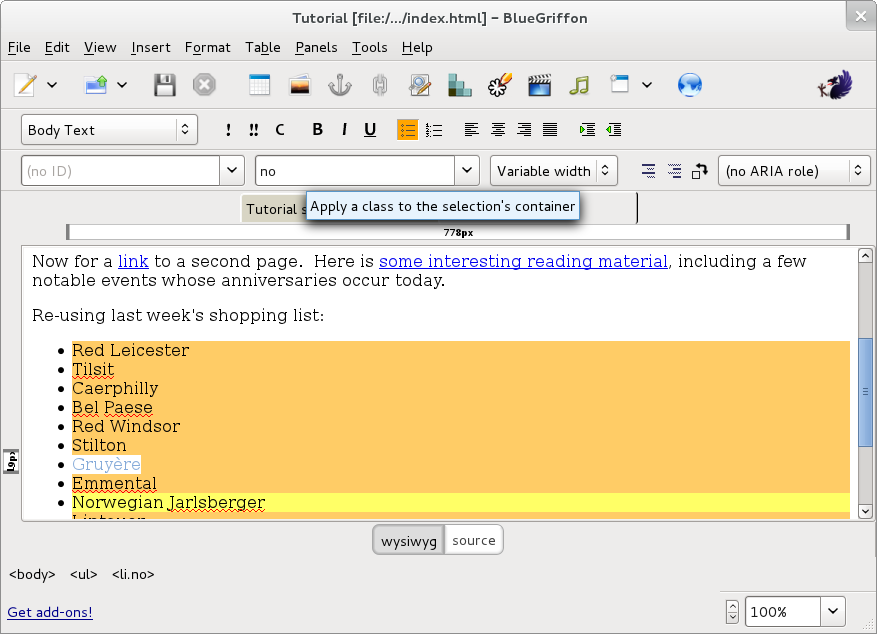Toggle italic formatting
This screenshot has height=634, width=877.
point(344,129)
